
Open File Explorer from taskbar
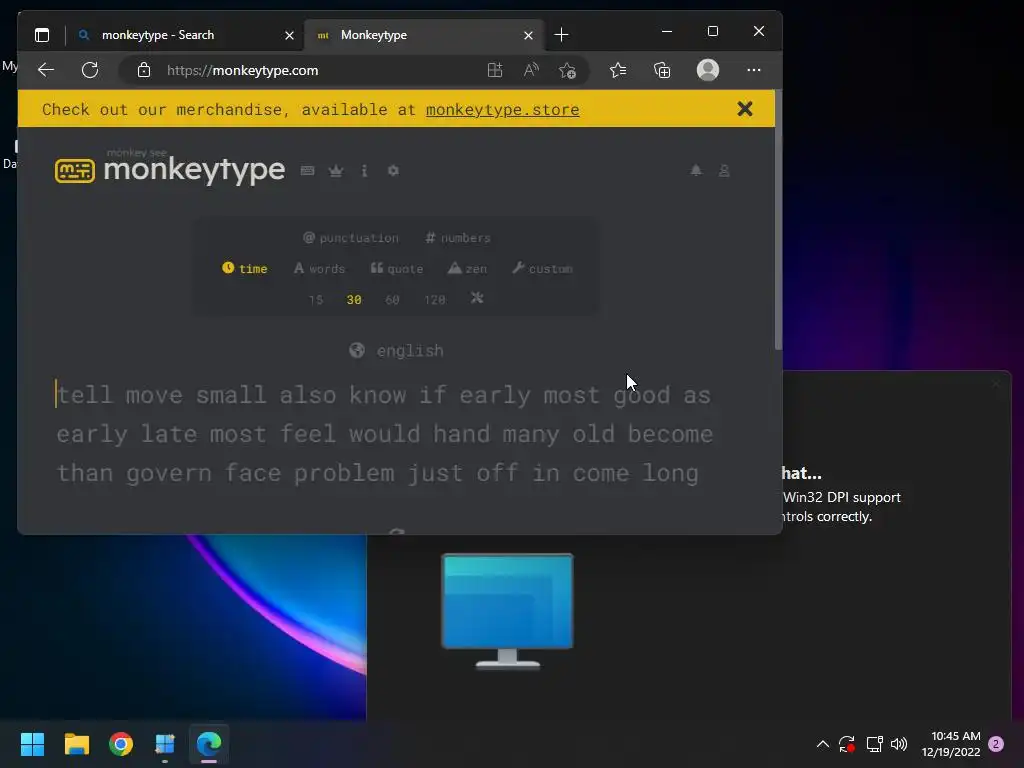click(x=76, y=744)
